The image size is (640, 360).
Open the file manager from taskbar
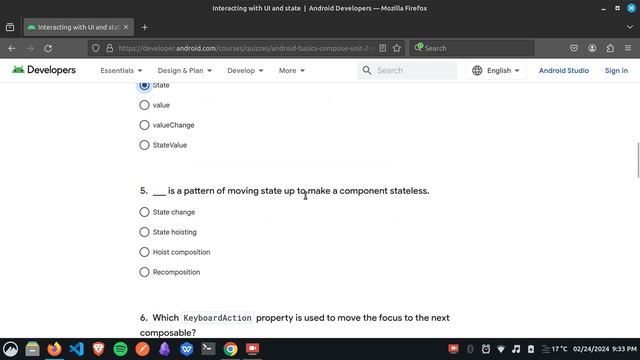(x=32, y=349)
